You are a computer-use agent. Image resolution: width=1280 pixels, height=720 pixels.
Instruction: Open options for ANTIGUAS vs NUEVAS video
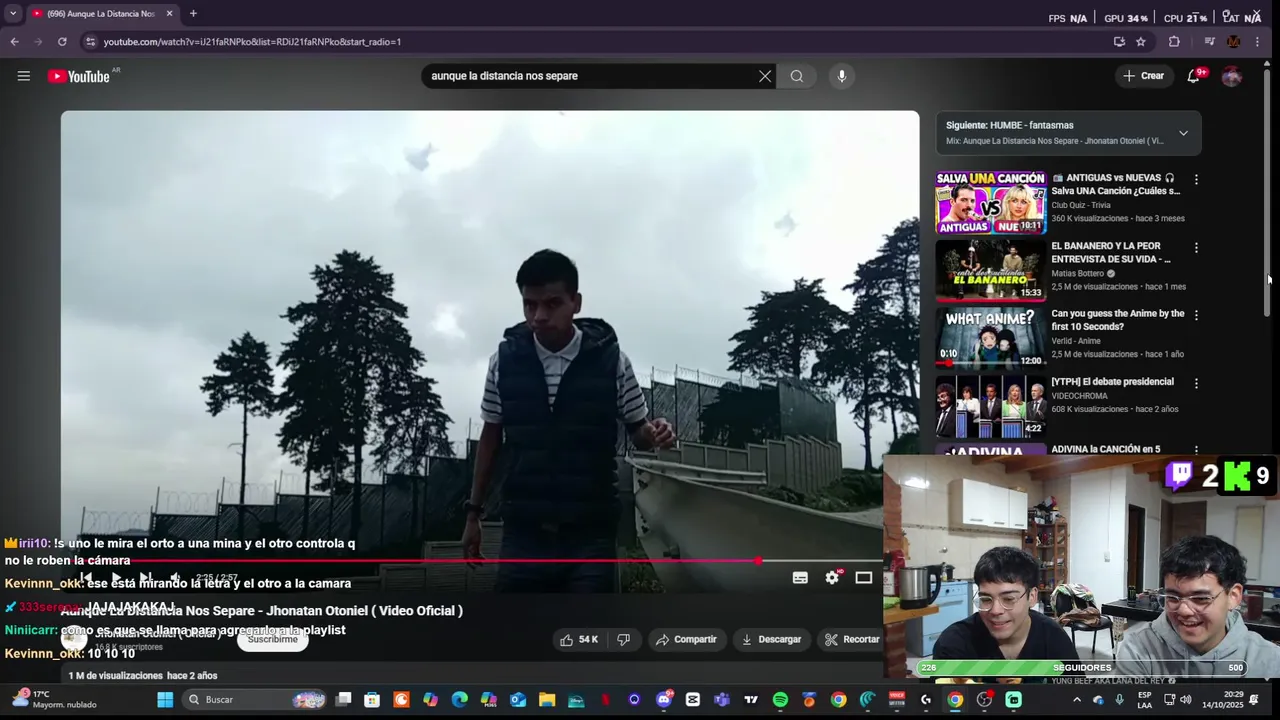[1196, 180]
